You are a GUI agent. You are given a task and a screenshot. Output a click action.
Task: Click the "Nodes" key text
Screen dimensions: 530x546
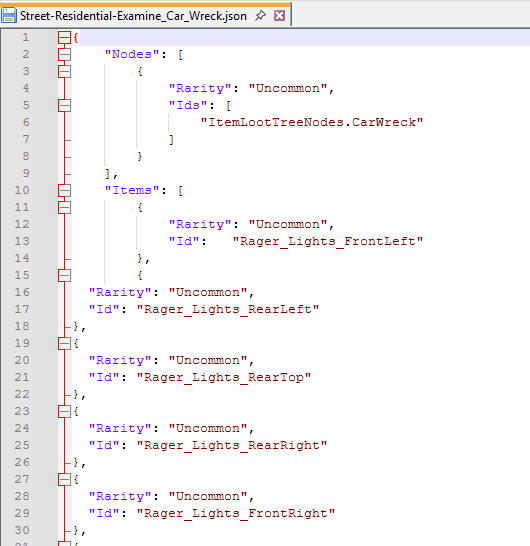point(132,54)
